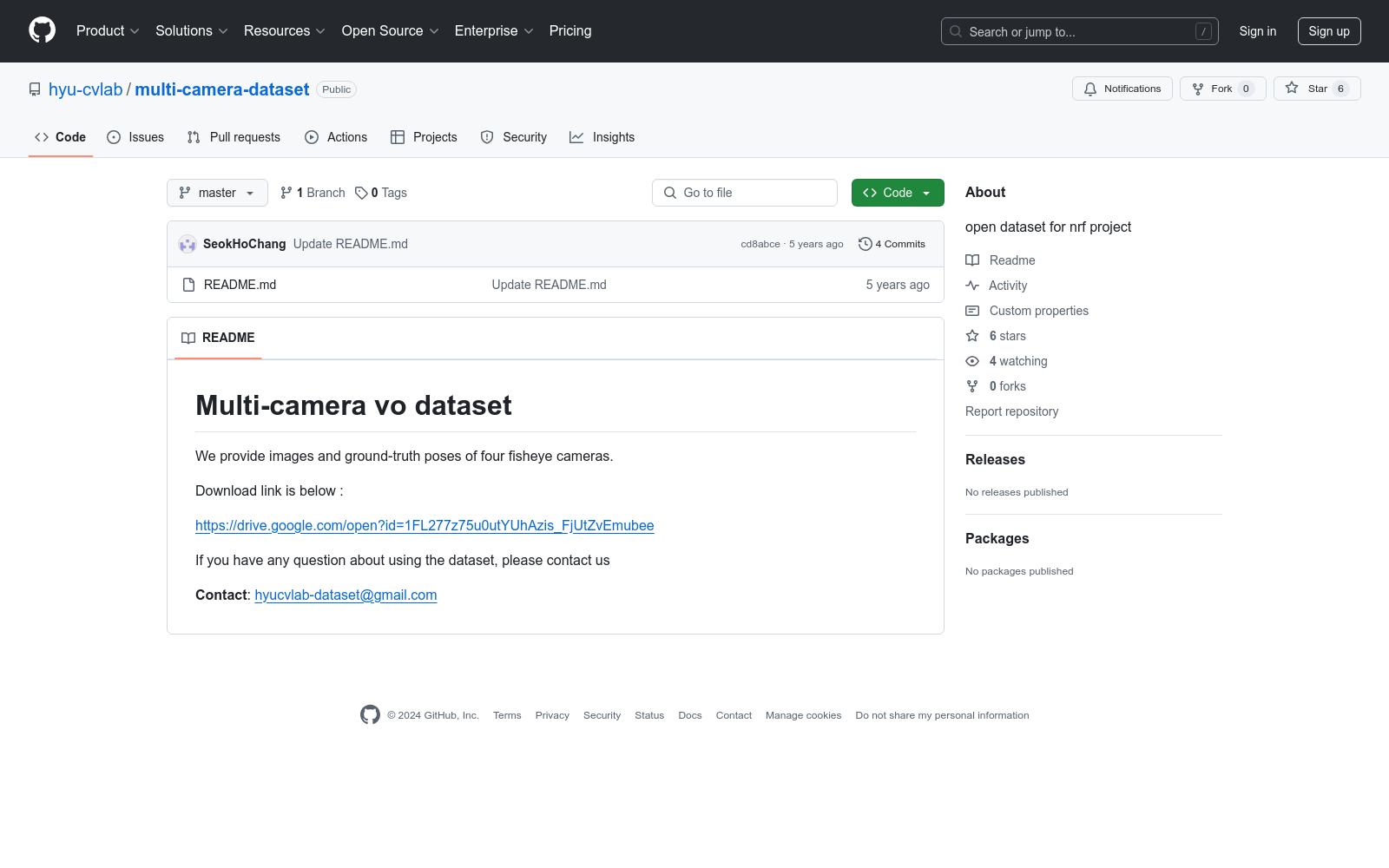Click the eye icon beside 4 watching

972,361
